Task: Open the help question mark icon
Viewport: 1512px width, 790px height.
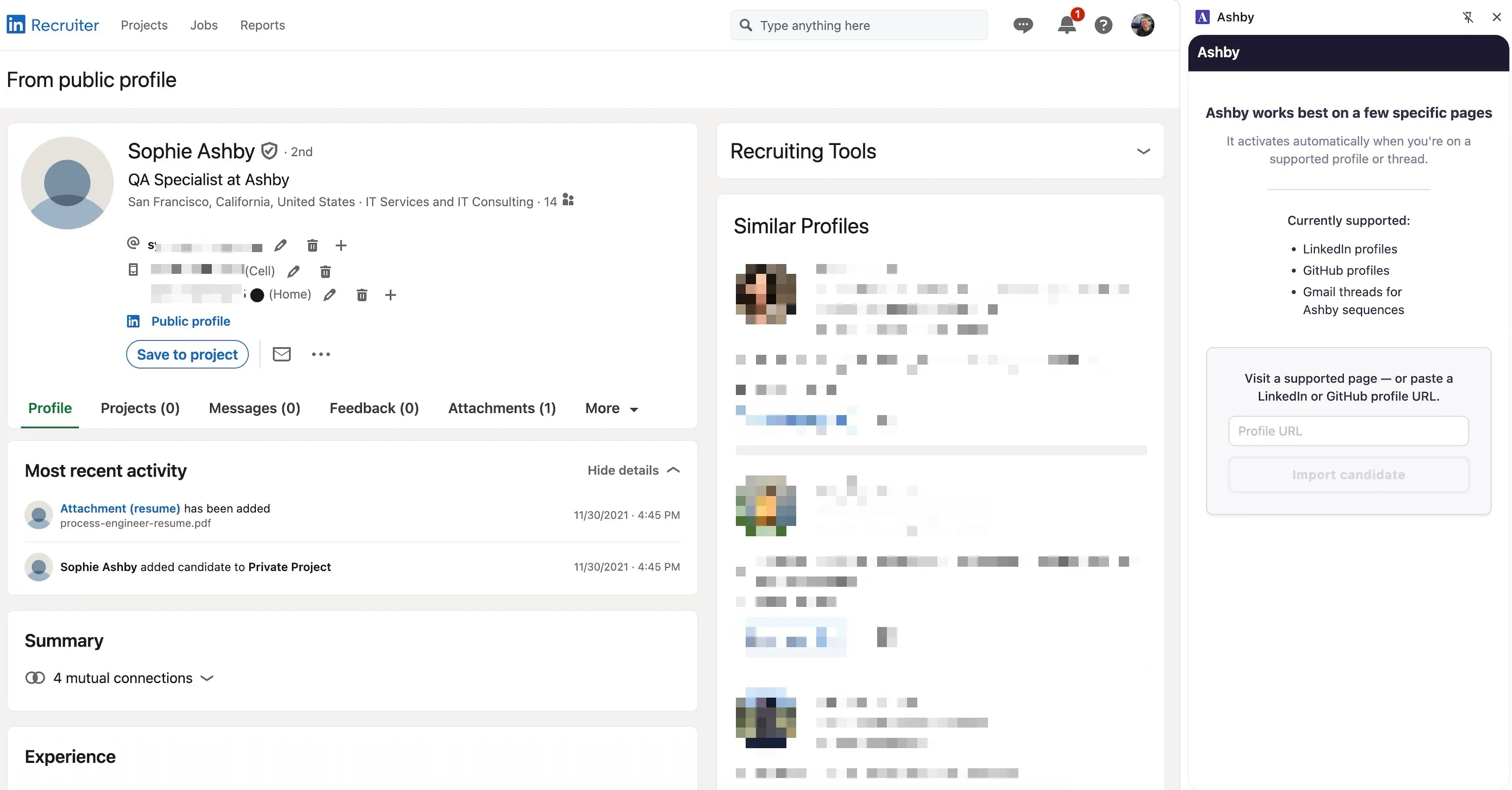Action: tap(1104, 25)
